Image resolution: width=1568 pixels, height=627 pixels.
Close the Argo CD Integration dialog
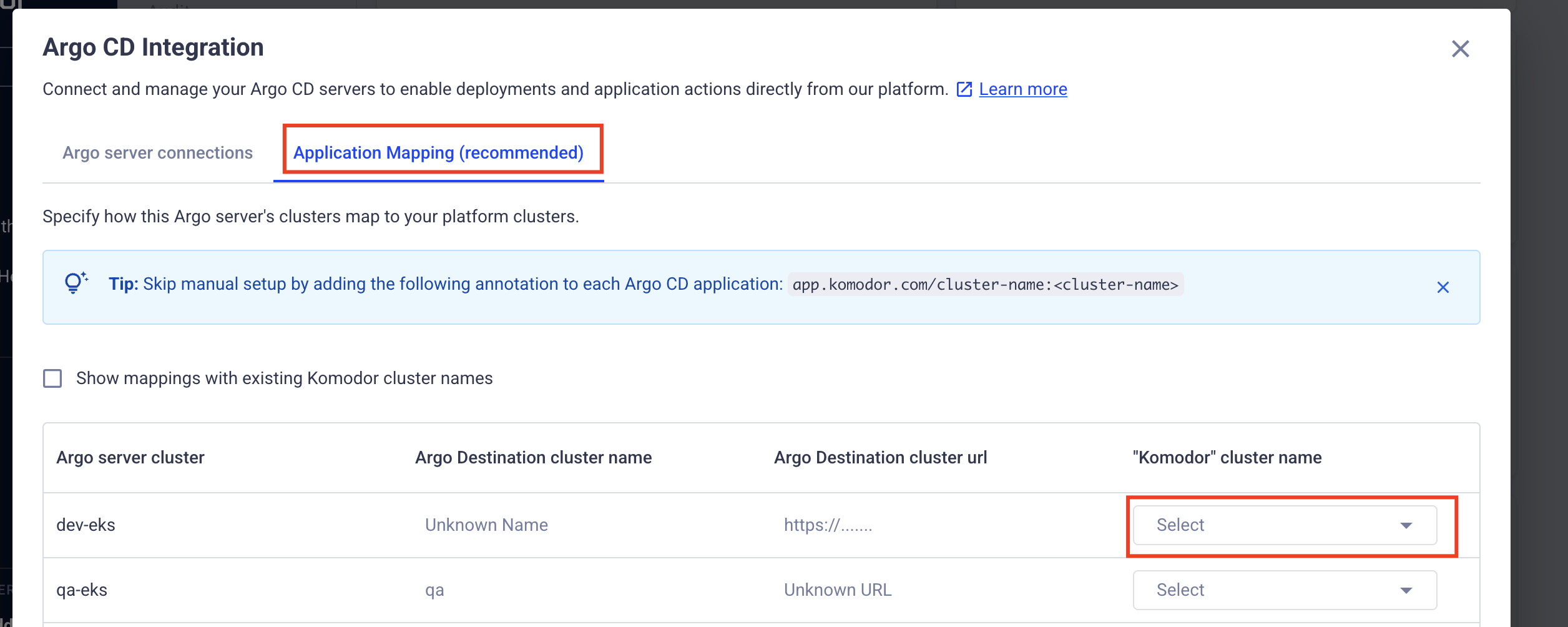tap(1460, 49)
